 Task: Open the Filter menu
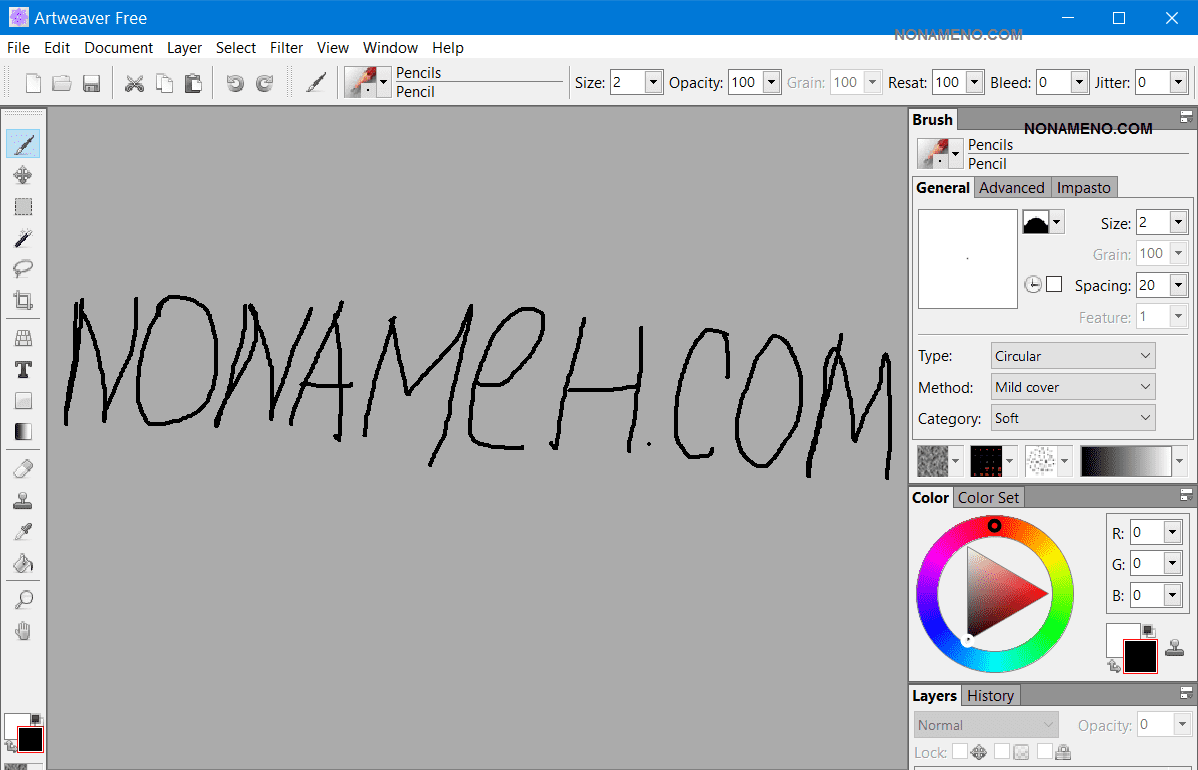(x=286, y=48)
